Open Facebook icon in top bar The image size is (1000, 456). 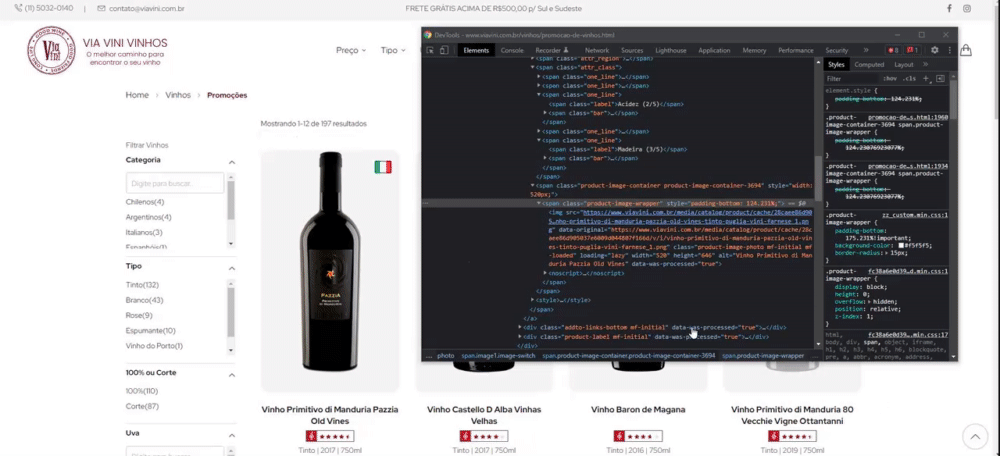[x=949, y=8]
